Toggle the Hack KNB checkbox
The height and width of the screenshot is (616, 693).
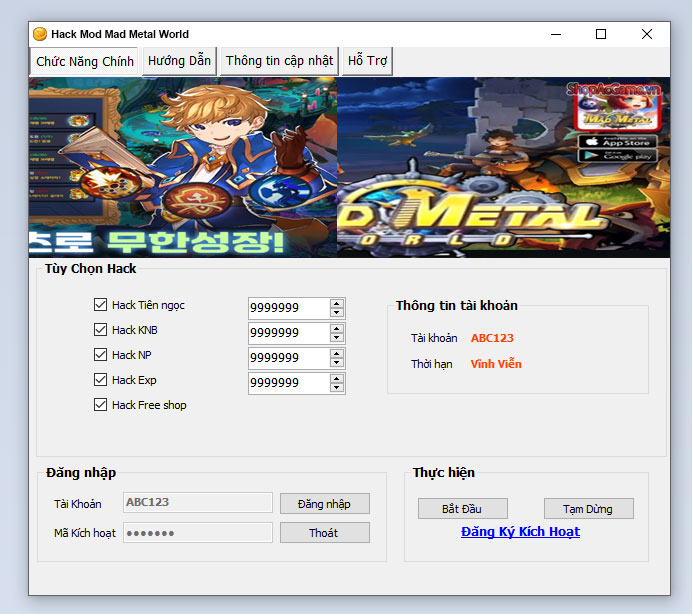coord(100,330)
